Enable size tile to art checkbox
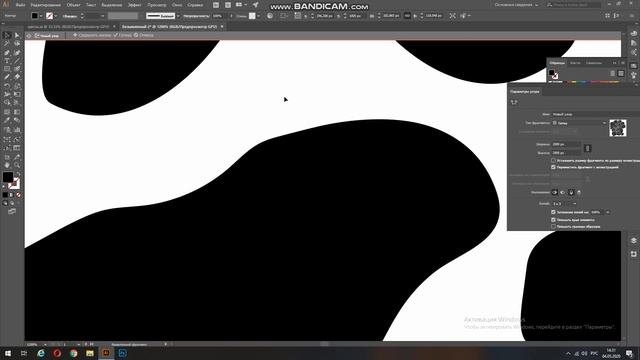Viewport: 640px width, 360px height. pyautogui.click(x=553, y=160)
